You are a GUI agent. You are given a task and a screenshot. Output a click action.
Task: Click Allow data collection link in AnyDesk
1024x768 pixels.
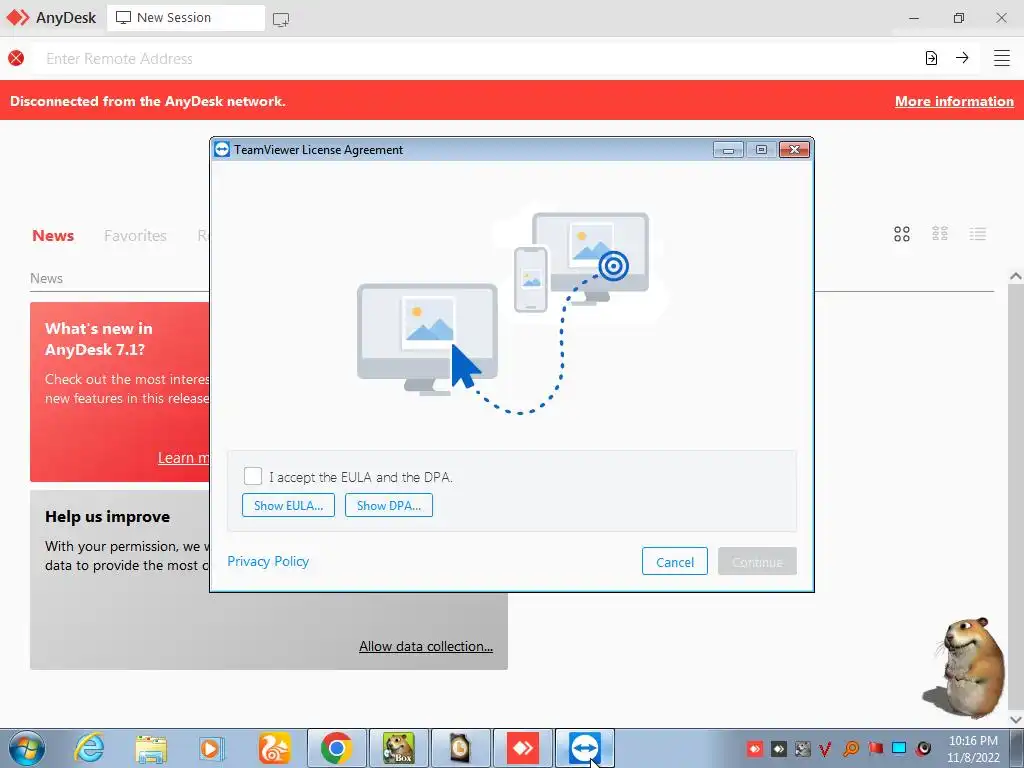tap(426, 646)
